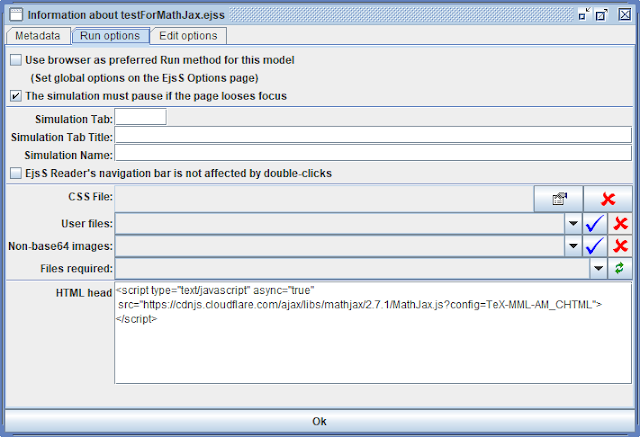Minimize the Information dialog window
The width and height of the screenshot is (640, 437).
584,15
